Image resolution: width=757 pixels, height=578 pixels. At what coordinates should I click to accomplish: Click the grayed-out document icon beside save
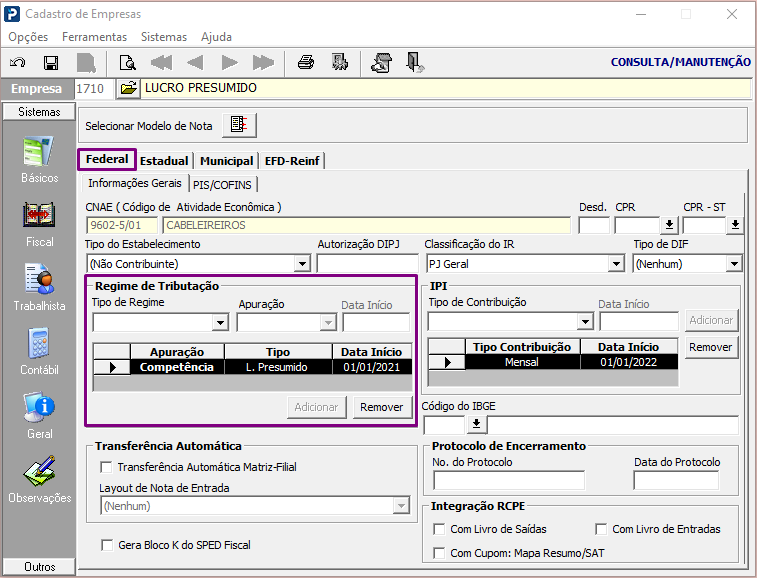pyautogui.click(x=86, y=63)
